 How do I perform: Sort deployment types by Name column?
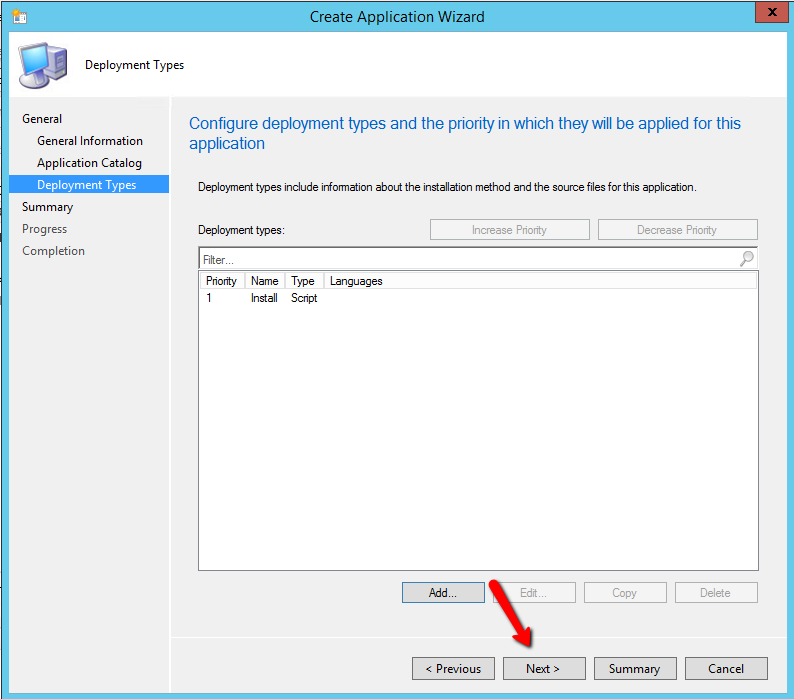coord(264,281)
